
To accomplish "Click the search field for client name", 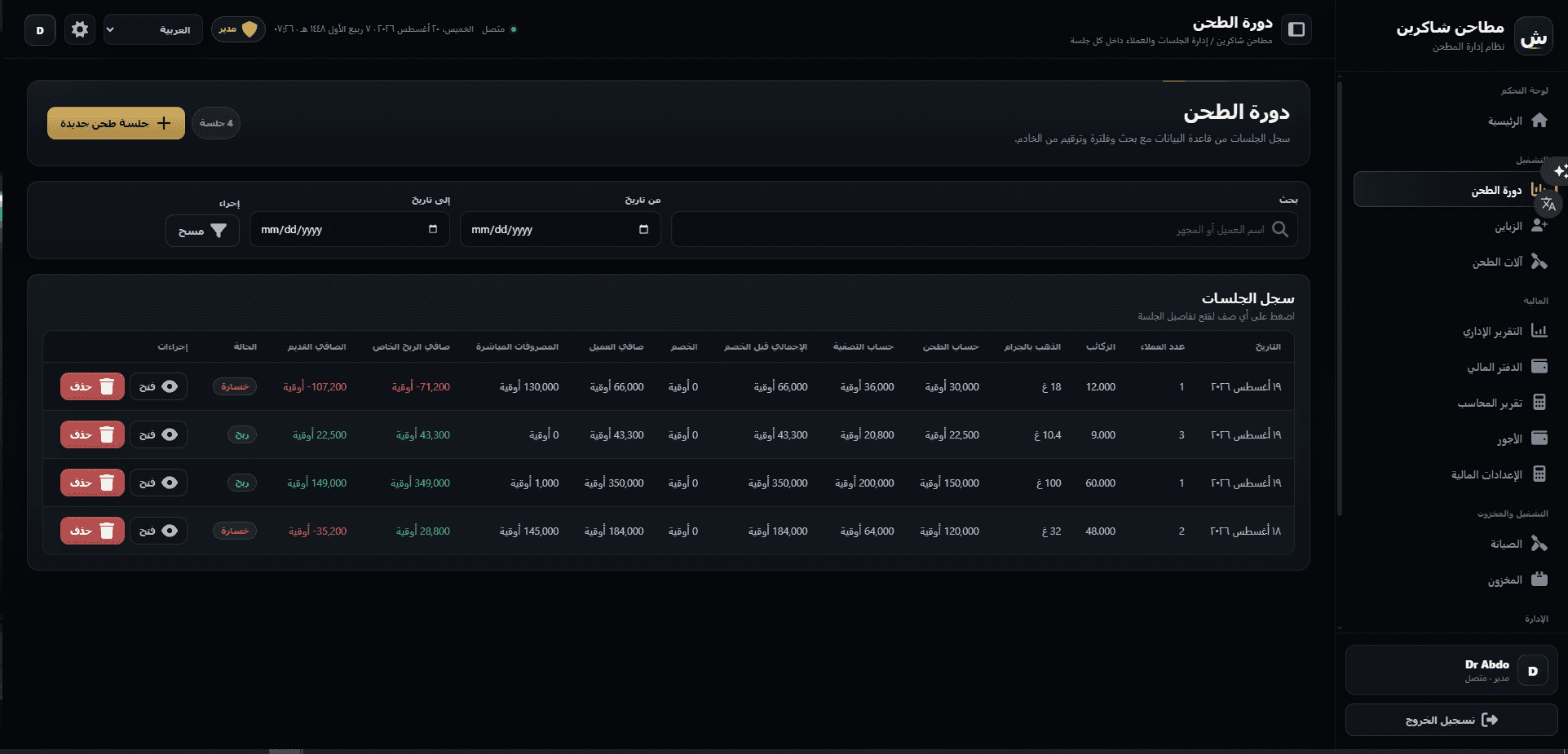I will (984, 229).
